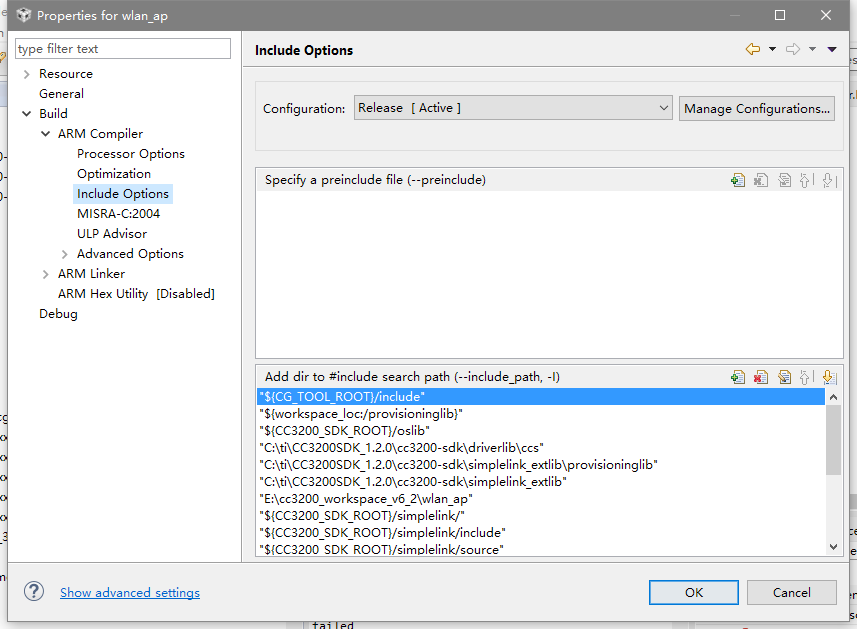This screenshot has width=857, height=629.
Task: Click Move Down icon for include search path
Action: click(828, 377)
